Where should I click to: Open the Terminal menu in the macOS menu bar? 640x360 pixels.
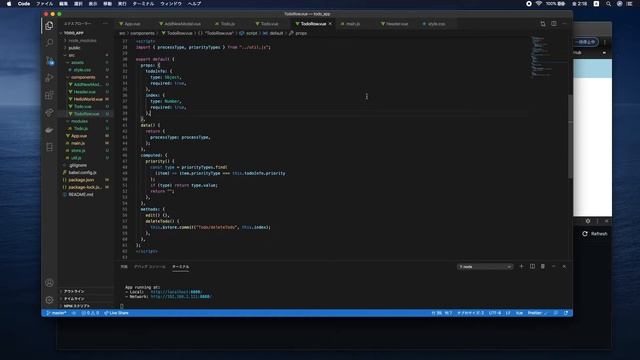pos(143,4)
